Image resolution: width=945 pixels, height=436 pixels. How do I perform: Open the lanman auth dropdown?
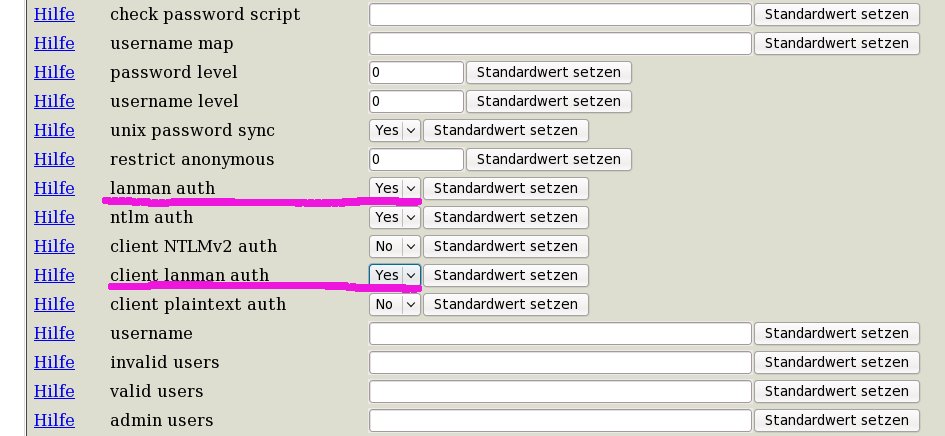click(x=395, y=188)
